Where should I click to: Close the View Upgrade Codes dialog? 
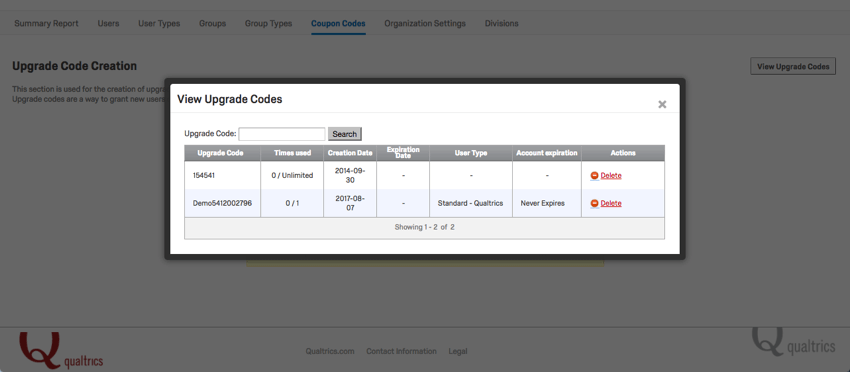click(662, 104)
